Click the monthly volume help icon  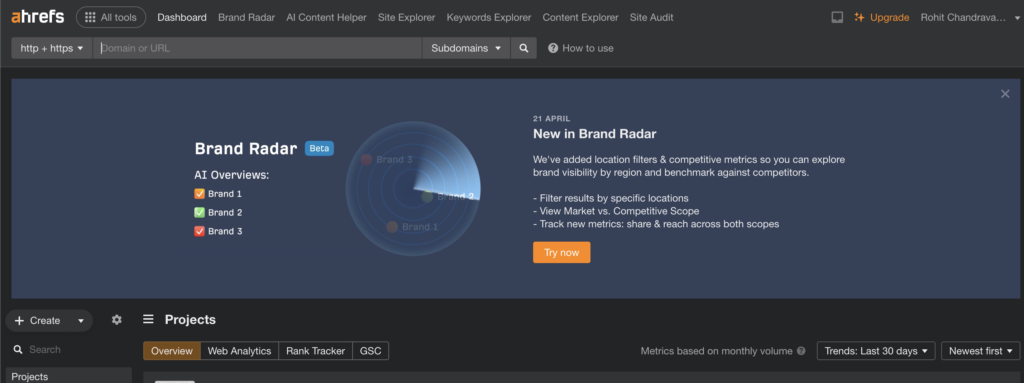801,351
